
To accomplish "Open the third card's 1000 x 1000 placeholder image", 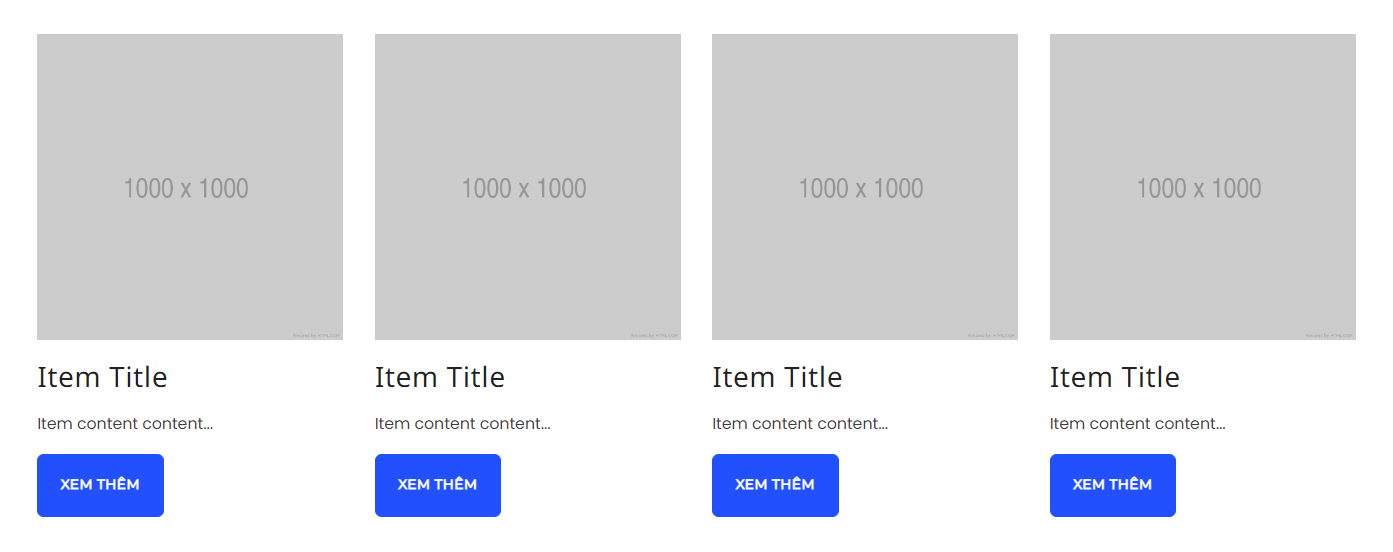I will [865, 187].
